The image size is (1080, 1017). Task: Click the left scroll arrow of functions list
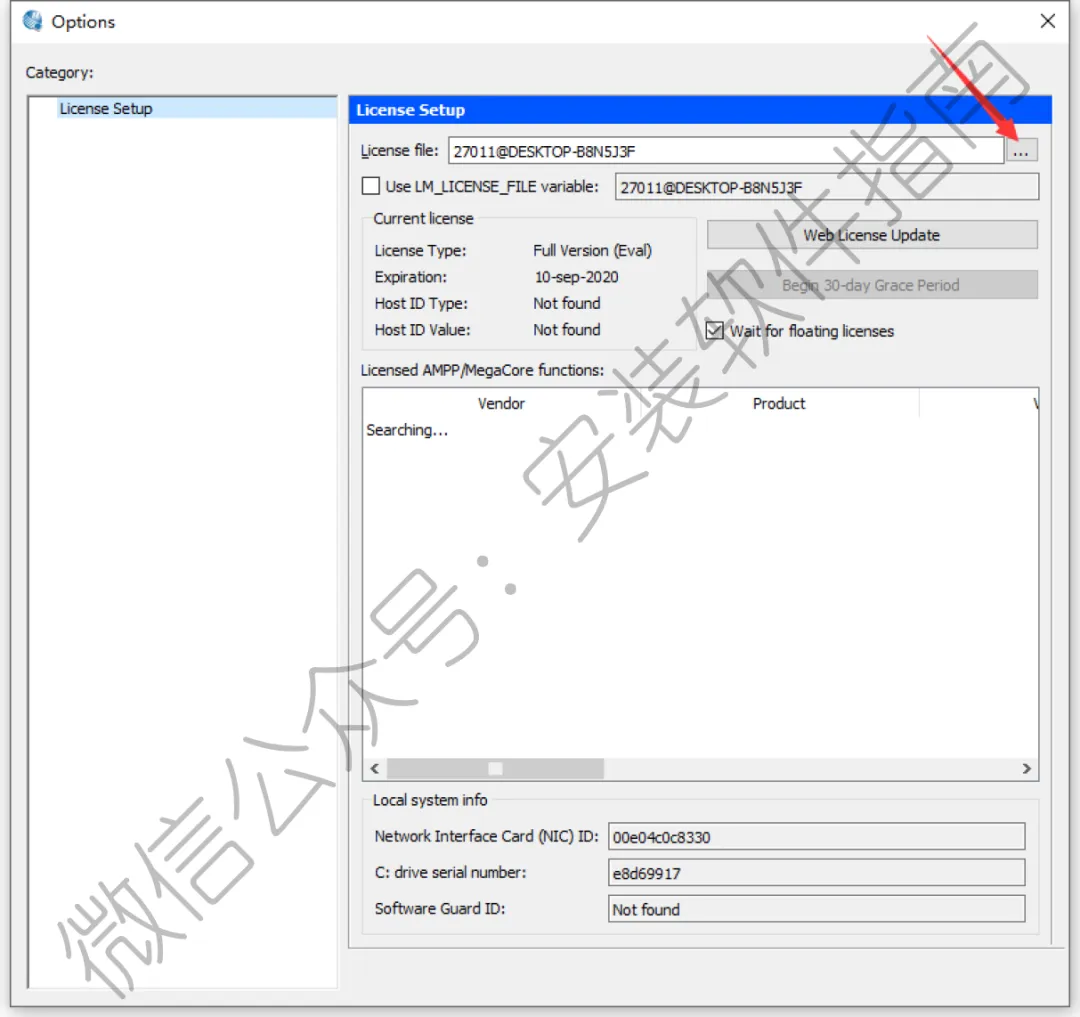(375, 768)
